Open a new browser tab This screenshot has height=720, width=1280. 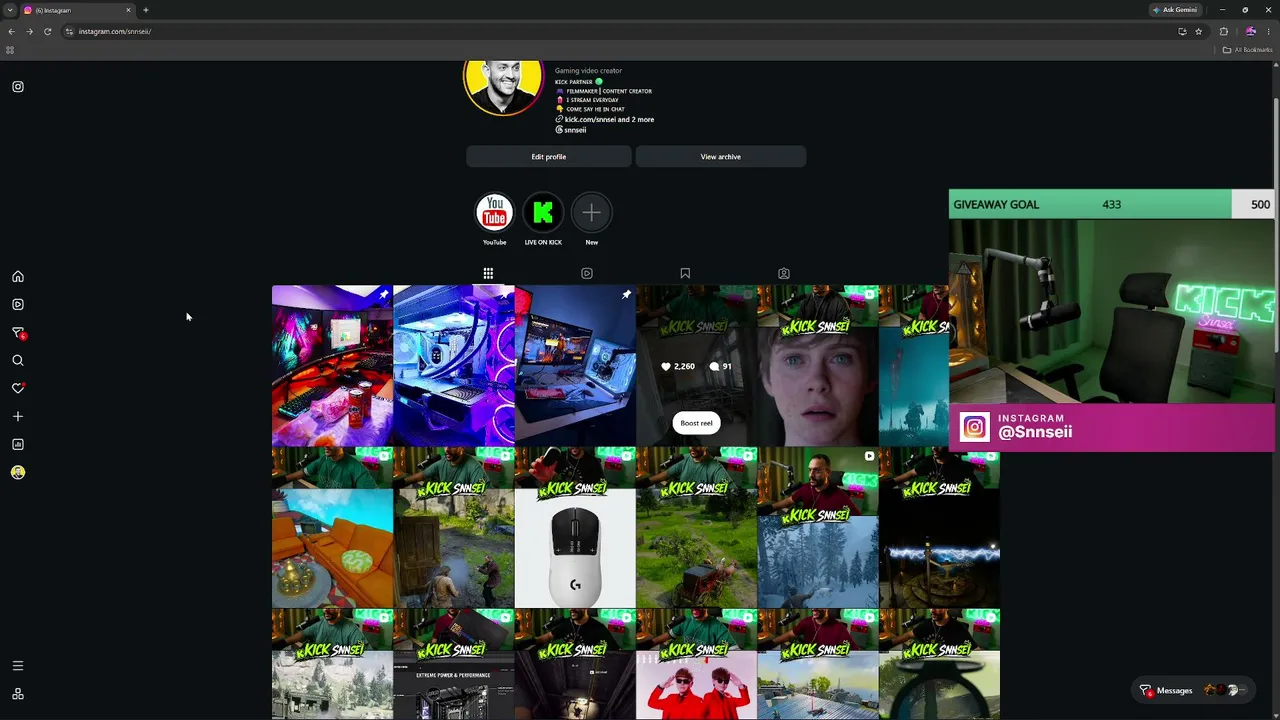tap(145, 10)
